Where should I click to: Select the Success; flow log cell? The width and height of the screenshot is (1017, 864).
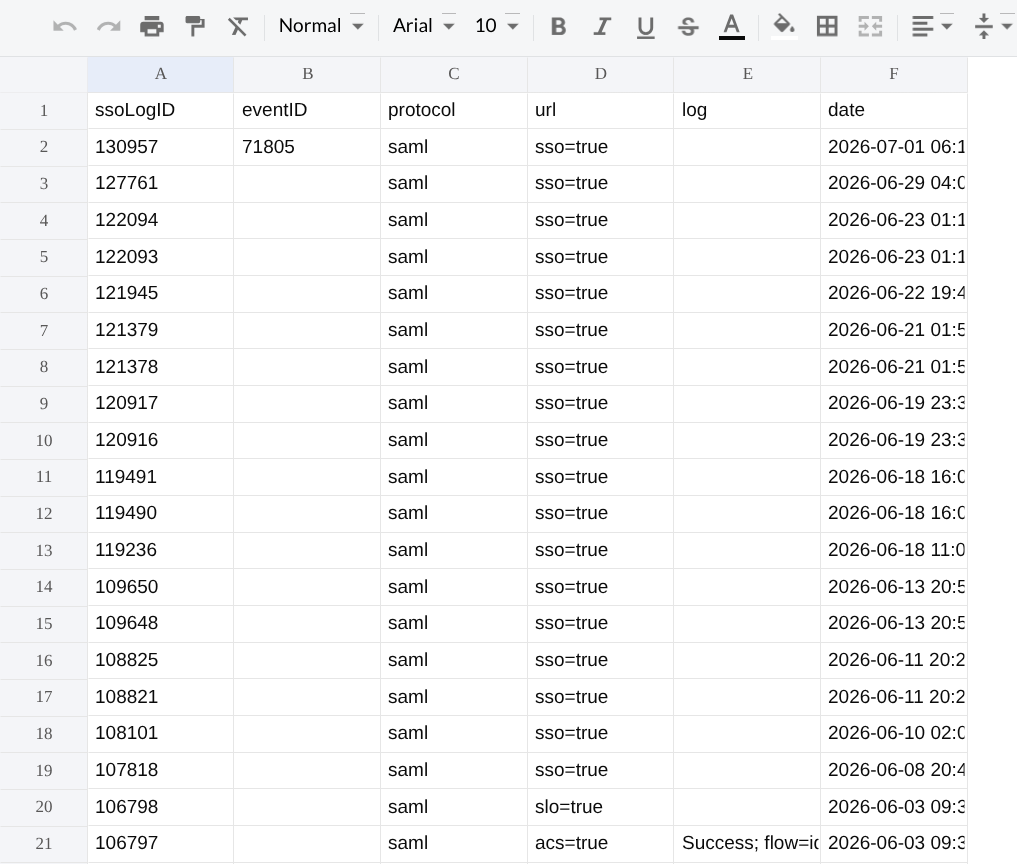pos(747,843)
